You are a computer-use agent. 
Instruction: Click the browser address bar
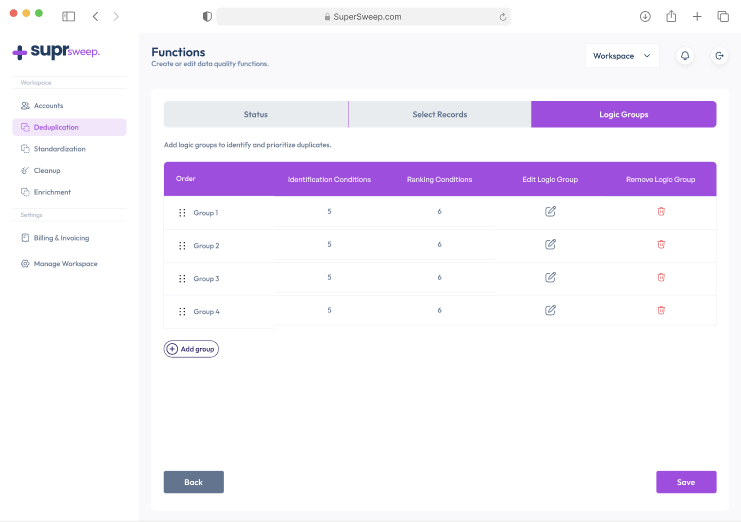(362, 17)
